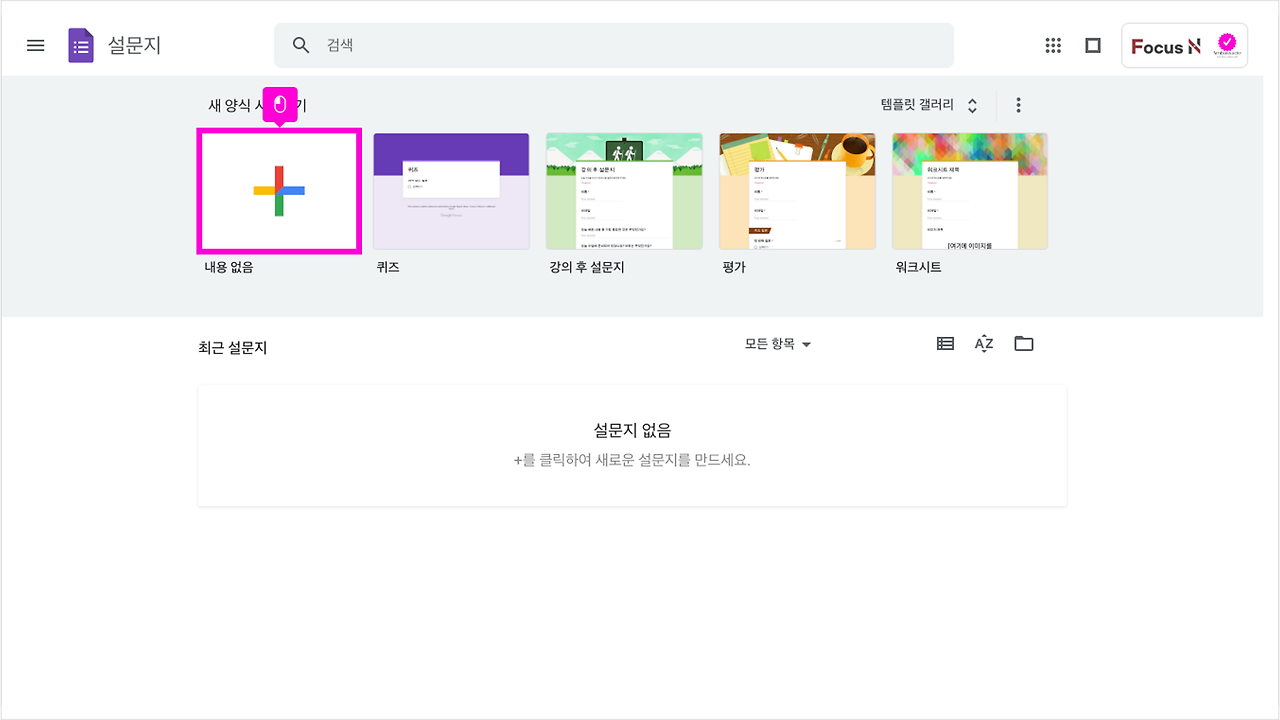This screenshot has height=720, width=1280.
Task: Open the 퀴즈 template
Action: pos(451,191)
